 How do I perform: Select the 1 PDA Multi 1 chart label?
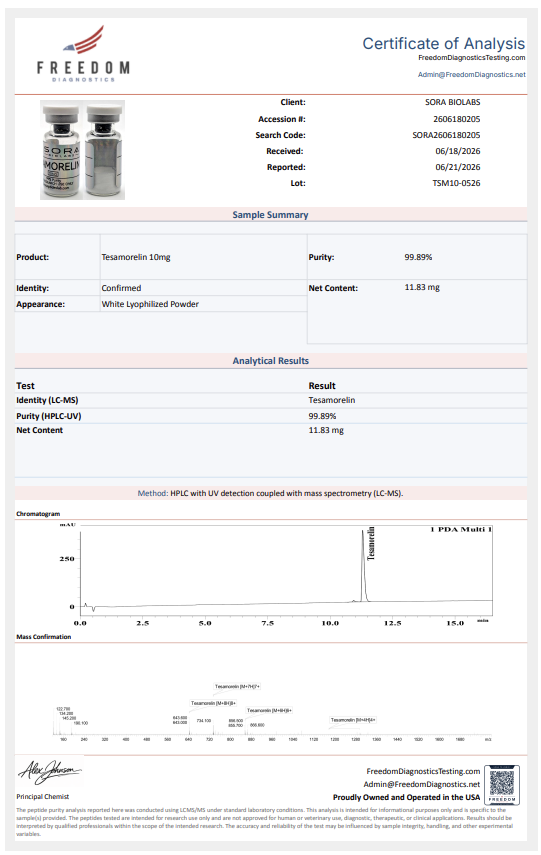point(461,529)
